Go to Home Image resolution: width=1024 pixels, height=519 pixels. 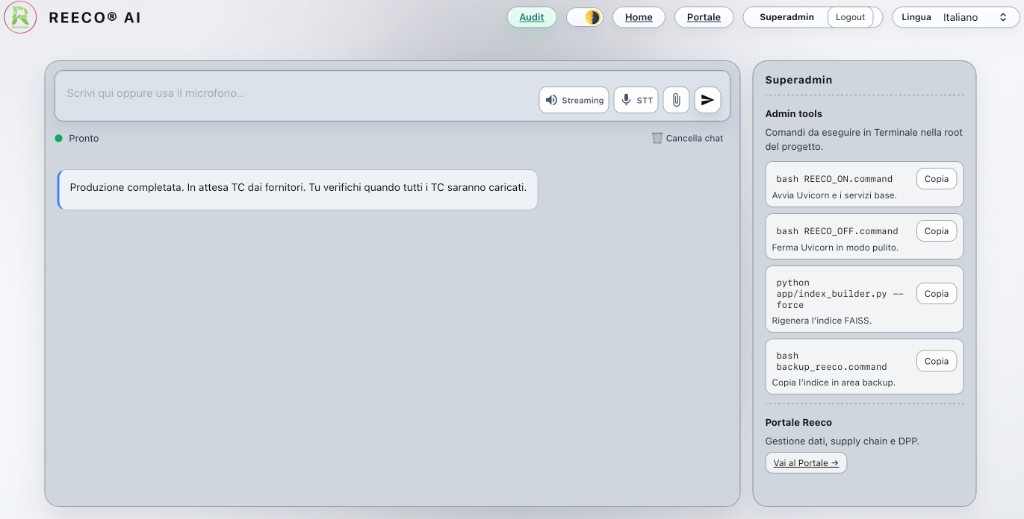[639, 17]
